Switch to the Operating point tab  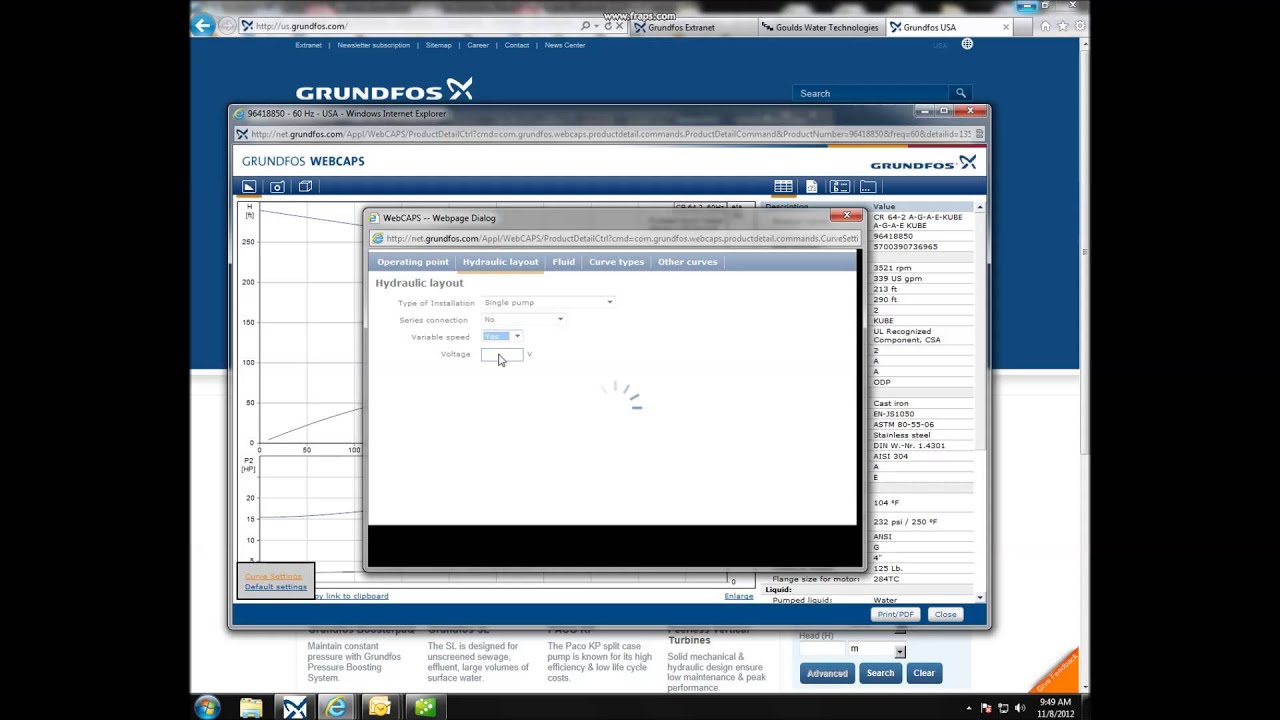413,262
